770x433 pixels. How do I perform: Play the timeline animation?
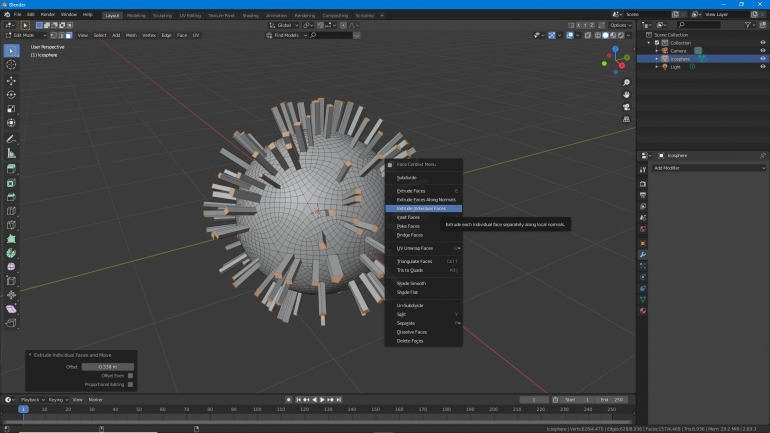click(323, 400)
